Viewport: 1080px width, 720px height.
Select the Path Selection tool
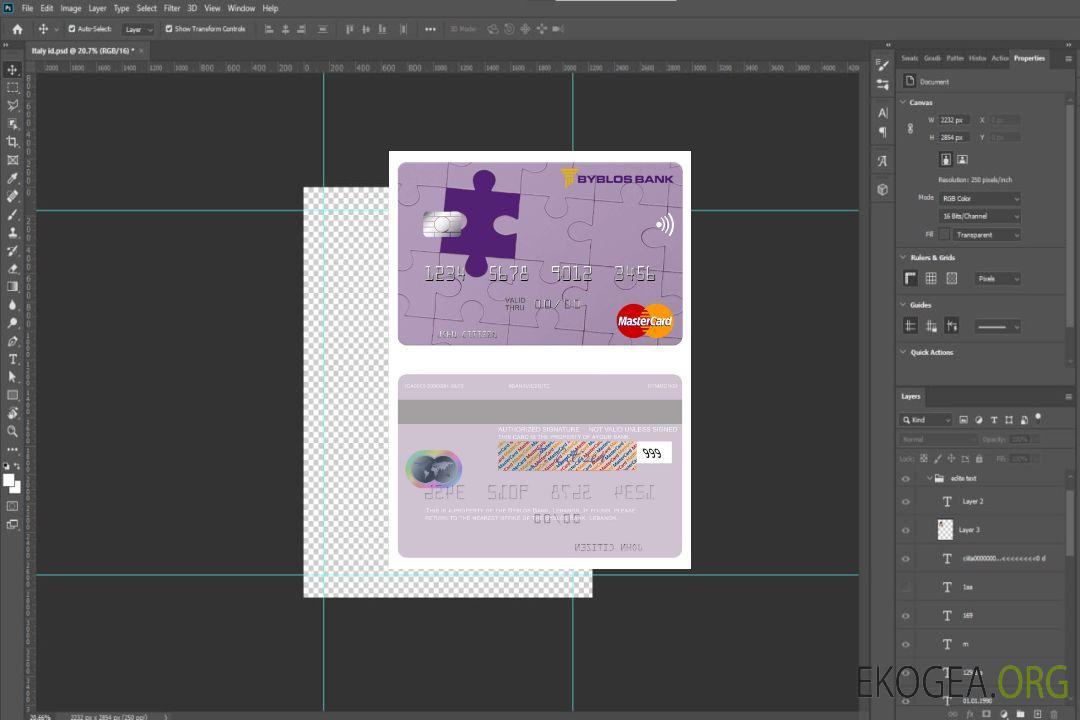[x=12, y=377]
